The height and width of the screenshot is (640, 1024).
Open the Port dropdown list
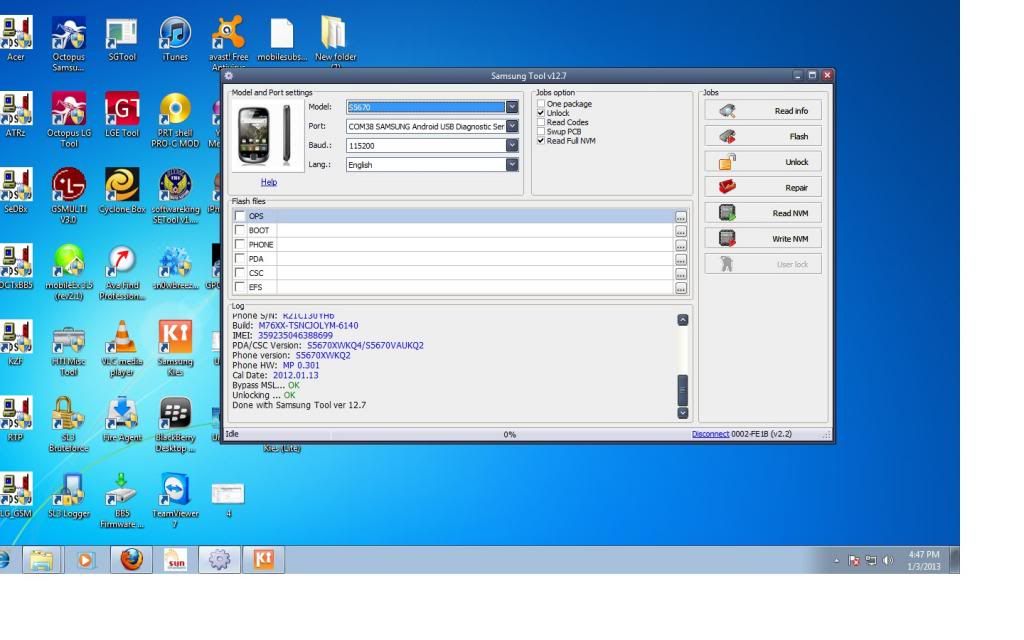click(512, 126)
